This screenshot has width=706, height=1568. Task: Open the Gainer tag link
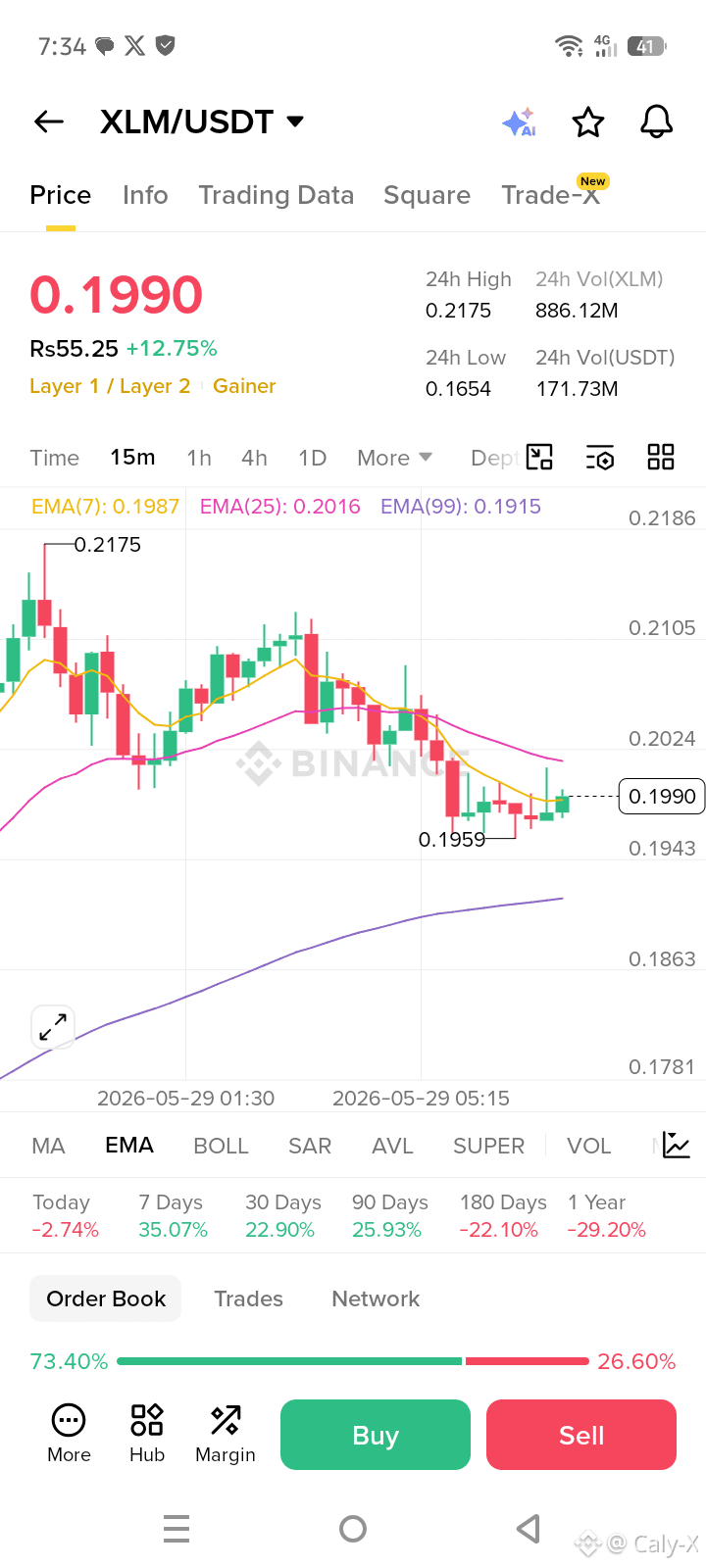(x=244, y=386)
